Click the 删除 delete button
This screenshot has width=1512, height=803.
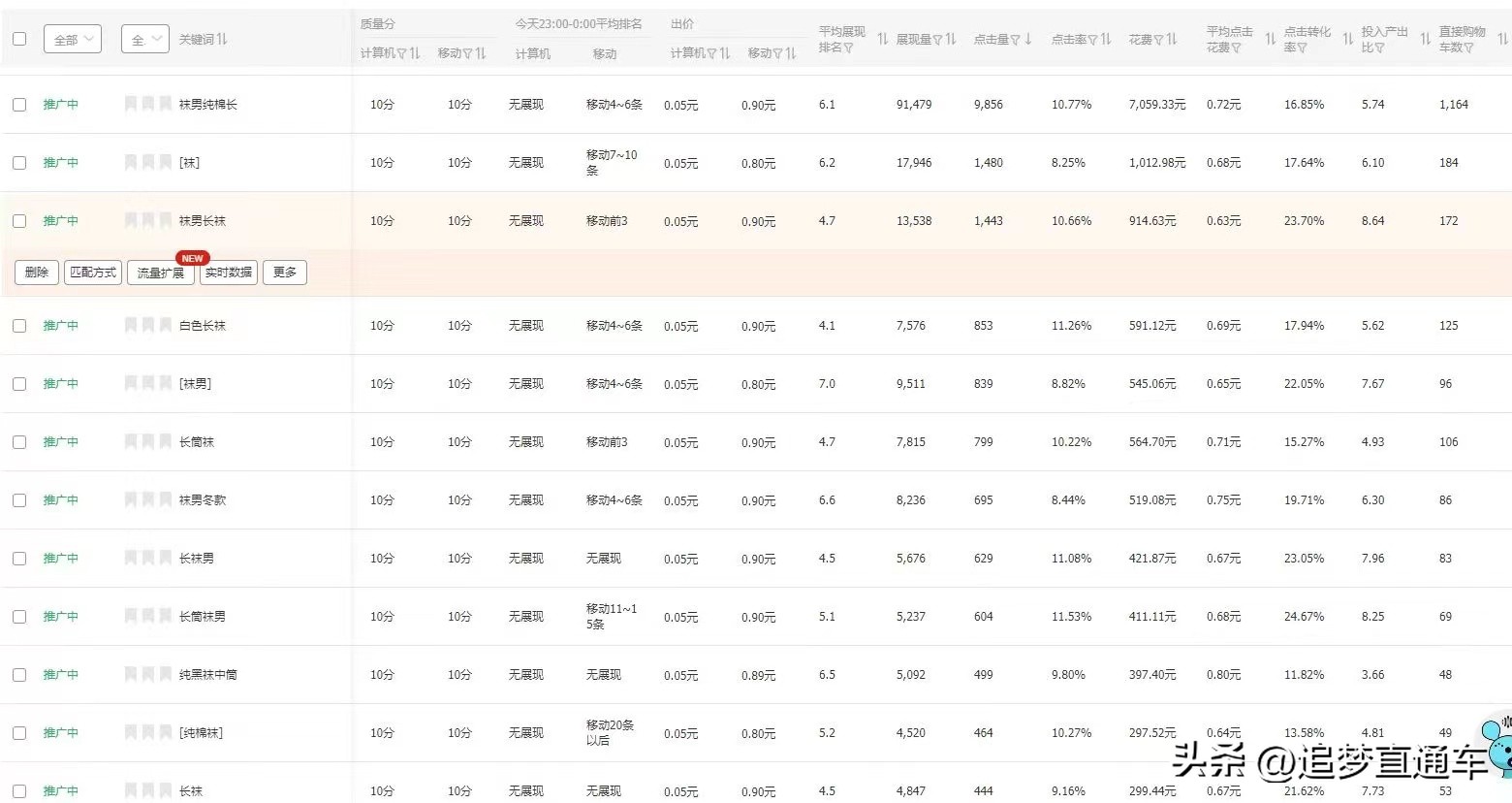[36, 272]
